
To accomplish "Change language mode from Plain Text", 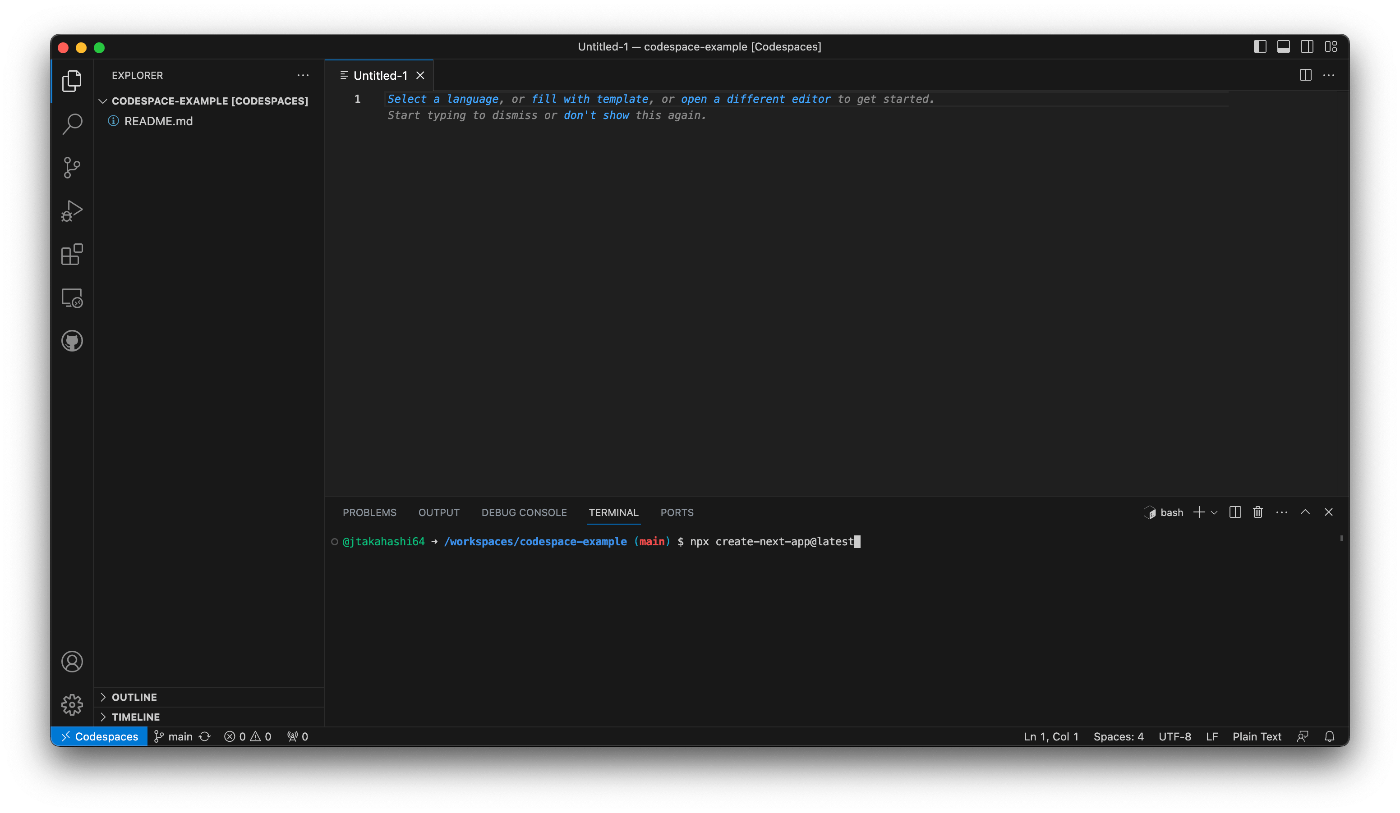I will click(x=1257, y=736).
